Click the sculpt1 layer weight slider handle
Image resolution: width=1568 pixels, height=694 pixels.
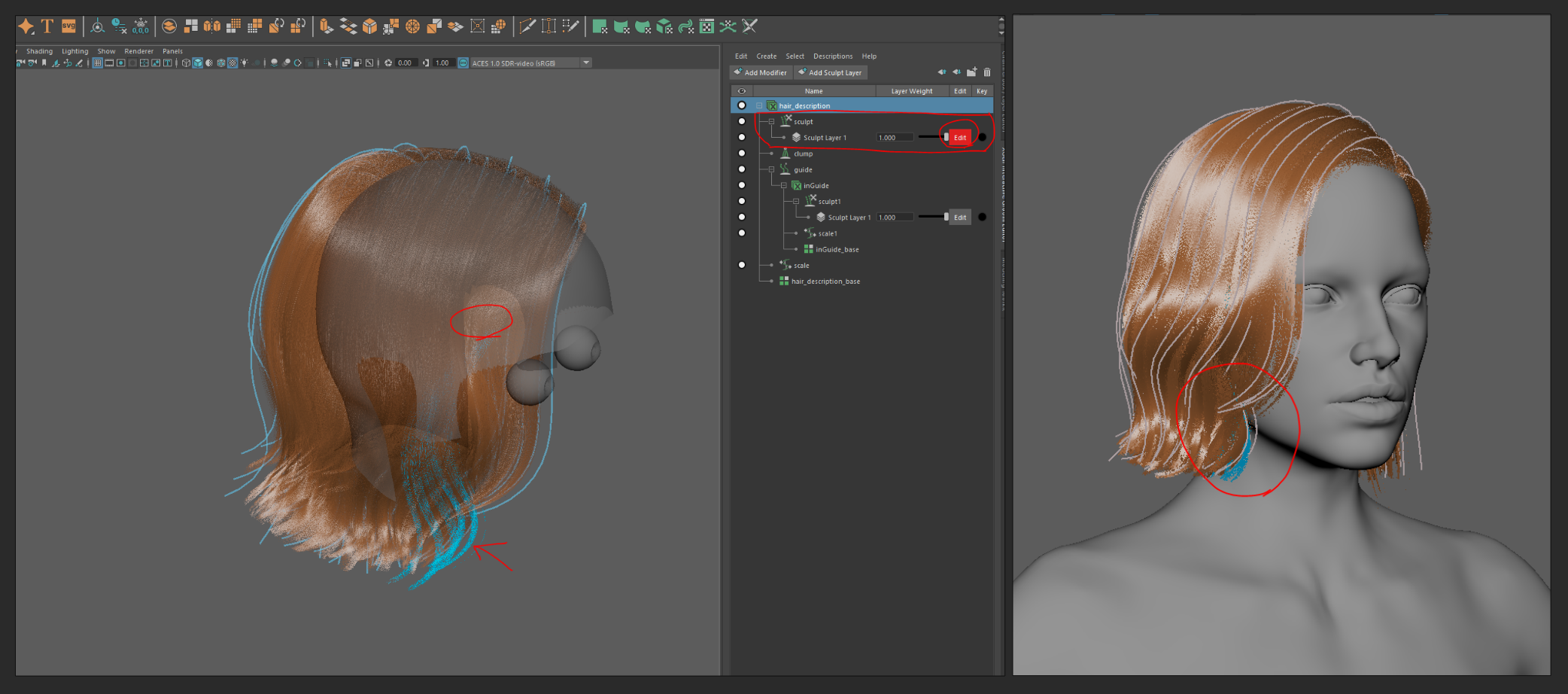pyautogui.click(x=946, y=218)
